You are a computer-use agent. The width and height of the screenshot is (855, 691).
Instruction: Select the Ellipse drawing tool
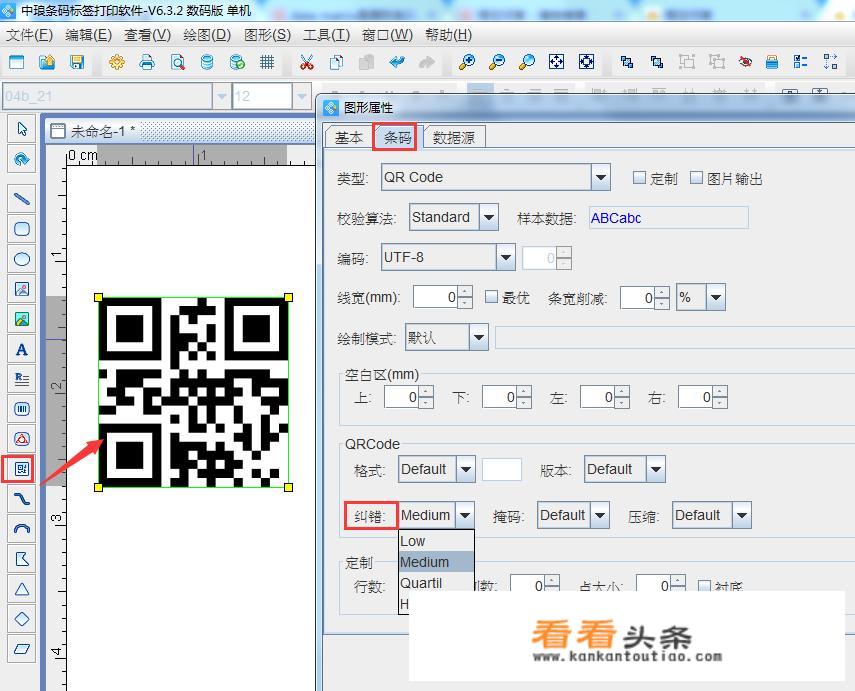pyautogui.click(x=22, y=259)
